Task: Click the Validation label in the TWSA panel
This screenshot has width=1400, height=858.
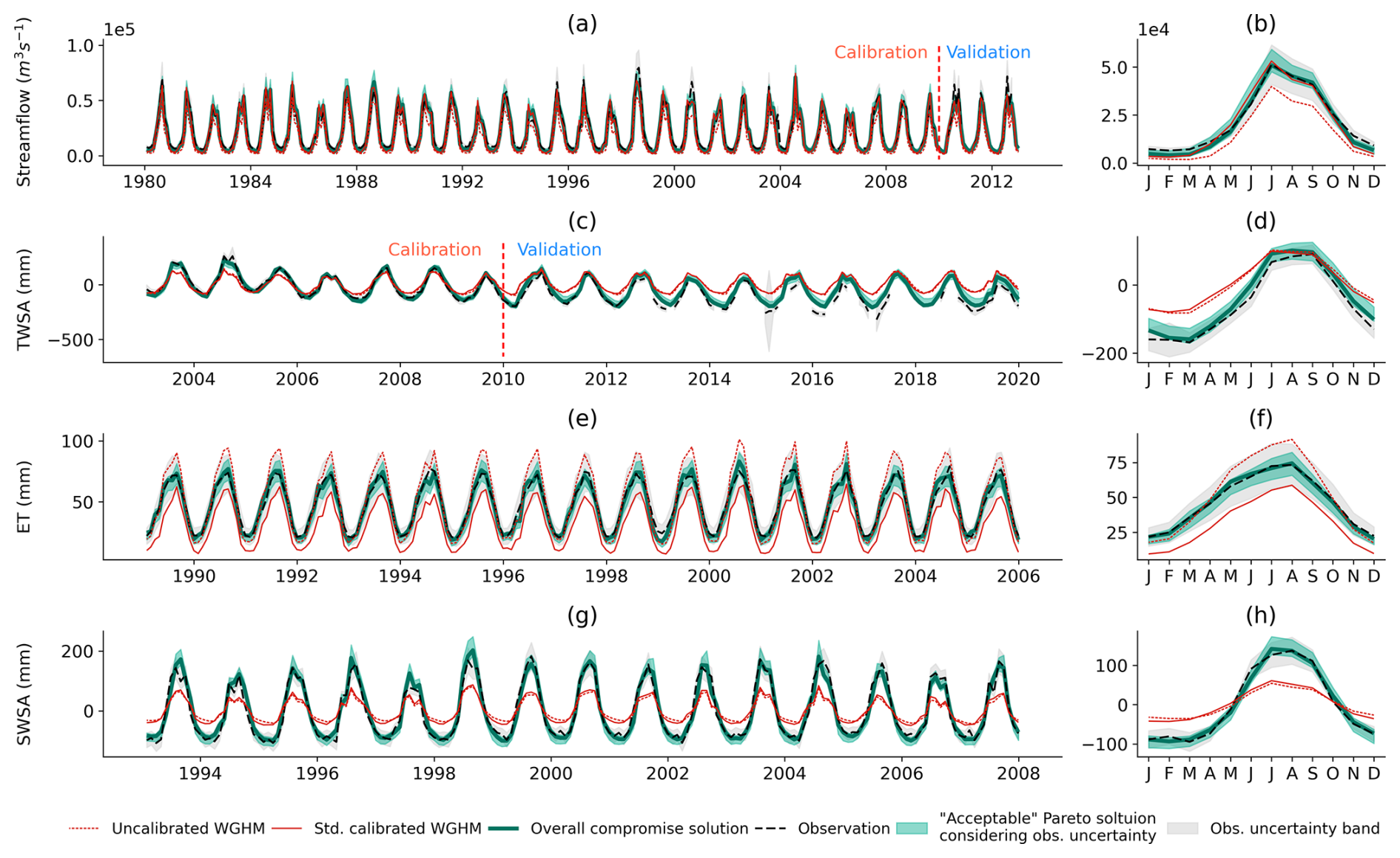Action: click(559, 250)
